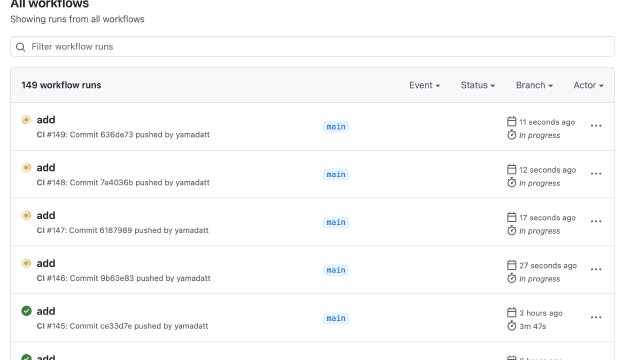Open the three-dot menu for run #149
Image resolution: width=640 pixels, height=360 pixels.
(596, 126)
